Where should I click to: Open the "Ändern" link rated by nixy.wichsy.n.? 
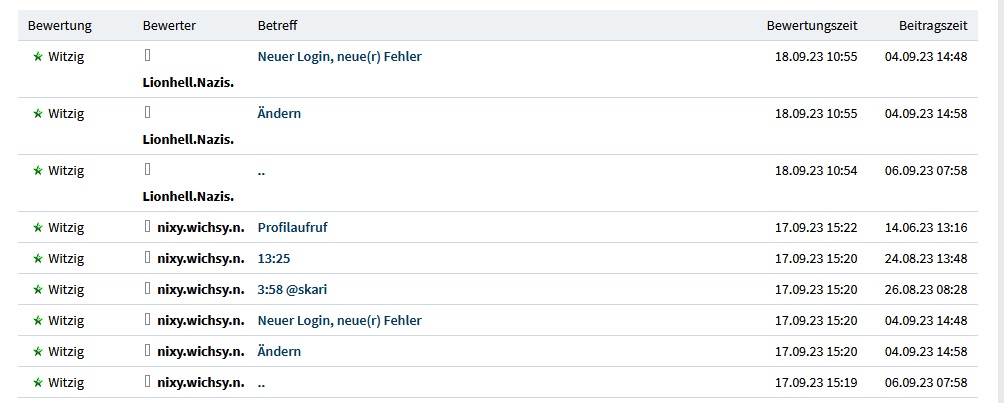[279, 352]
